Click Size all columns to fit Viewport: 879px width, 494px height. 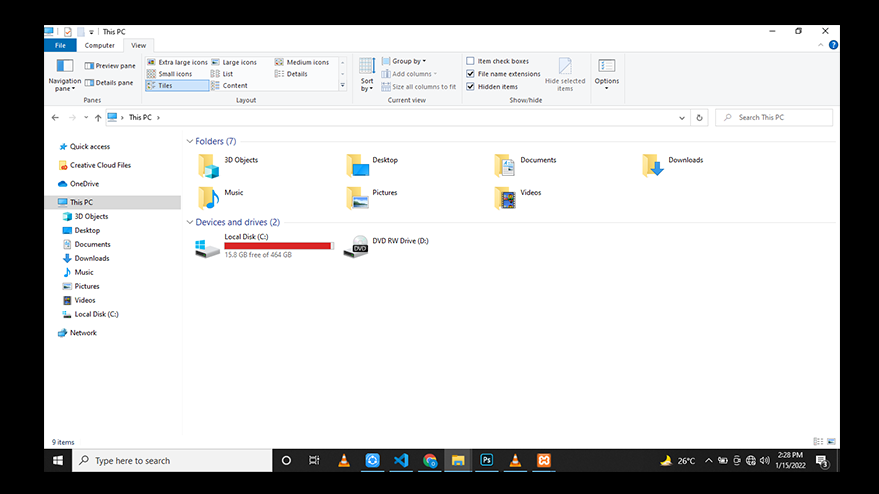point(419,87)
